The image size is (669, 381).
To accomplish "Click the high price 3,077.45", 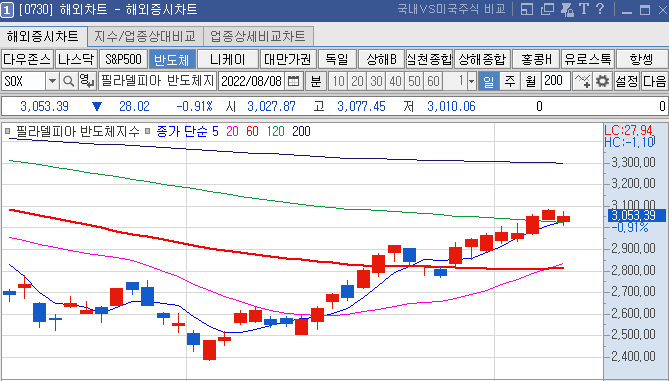I will (x=361, y=106).
